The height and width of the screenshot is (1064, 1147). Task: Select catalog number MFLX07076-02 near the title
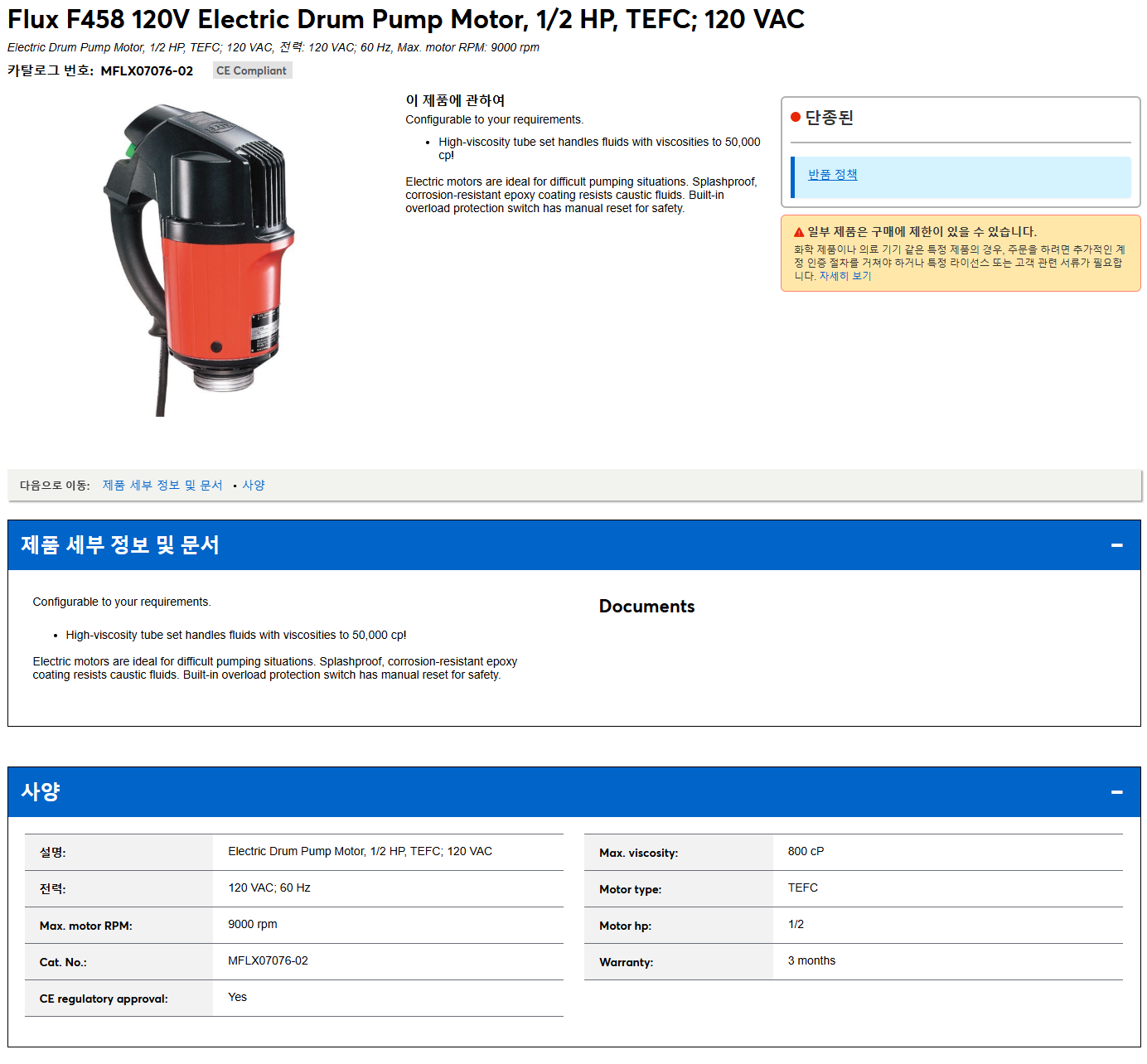click(x=147, y=71)
